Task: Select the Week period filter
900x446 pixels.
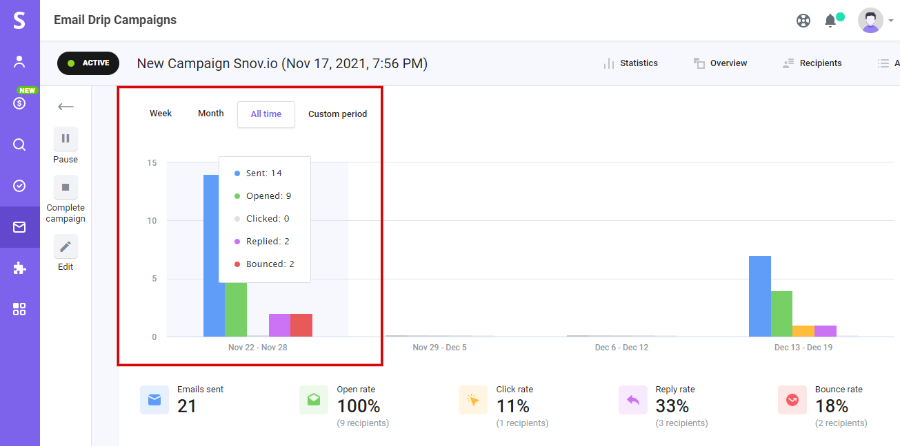Action: click(161, 114)
